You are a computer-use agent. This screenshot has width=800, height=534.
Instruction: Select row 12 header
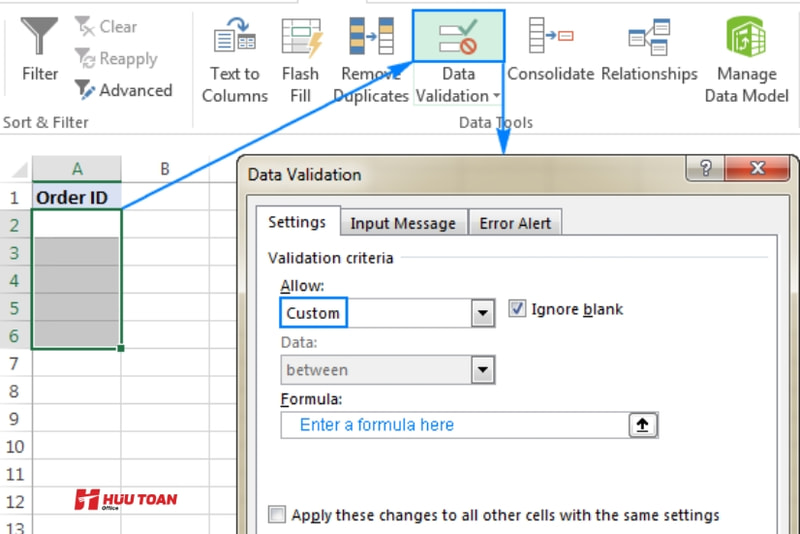[x=14, y=502]
